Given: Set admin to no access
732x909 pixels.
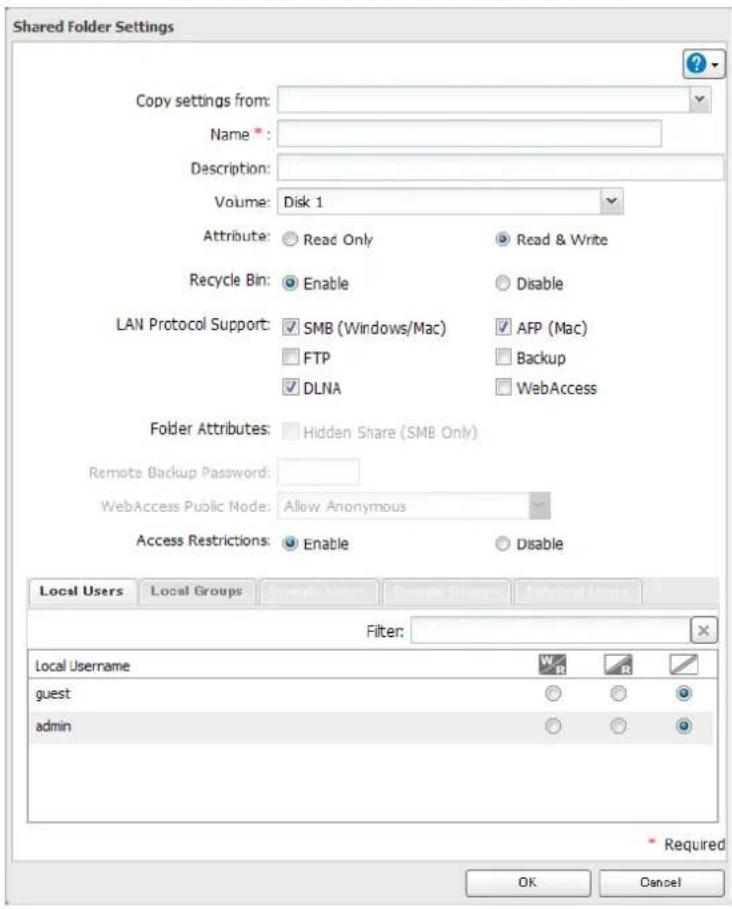Looking at the screenshot, I should point(684,726).
